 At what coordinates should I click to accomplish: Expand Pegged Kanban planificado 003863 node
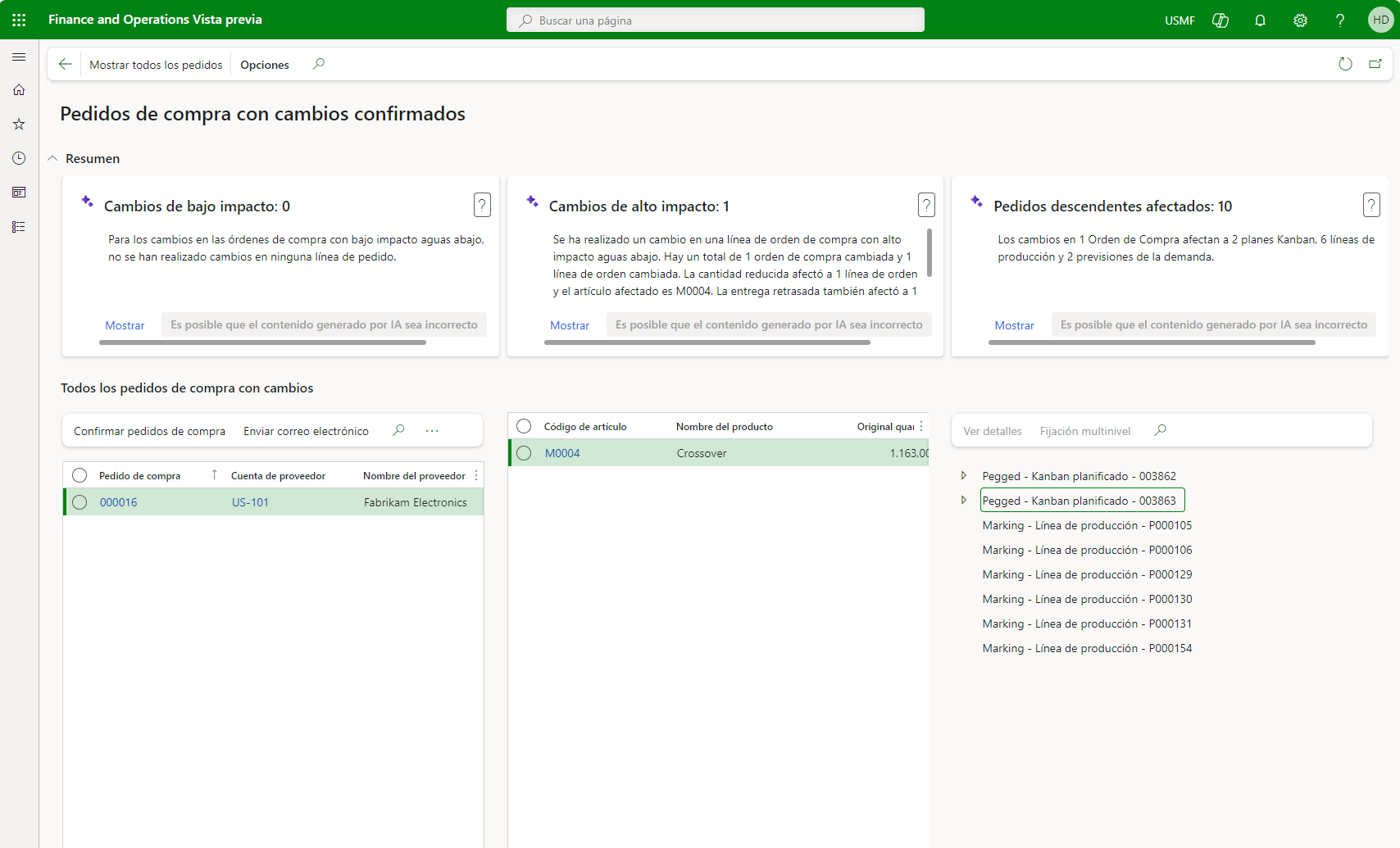964,501
